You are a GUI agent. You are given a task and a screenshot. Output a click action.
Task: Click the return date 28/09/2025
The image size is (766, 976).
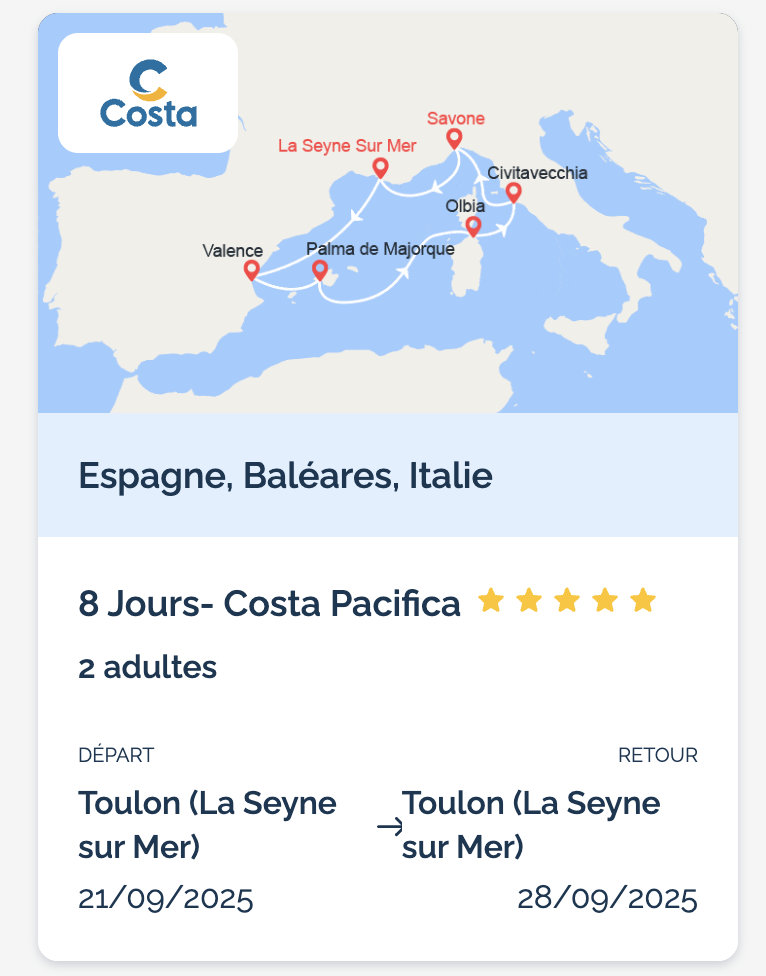607,899
